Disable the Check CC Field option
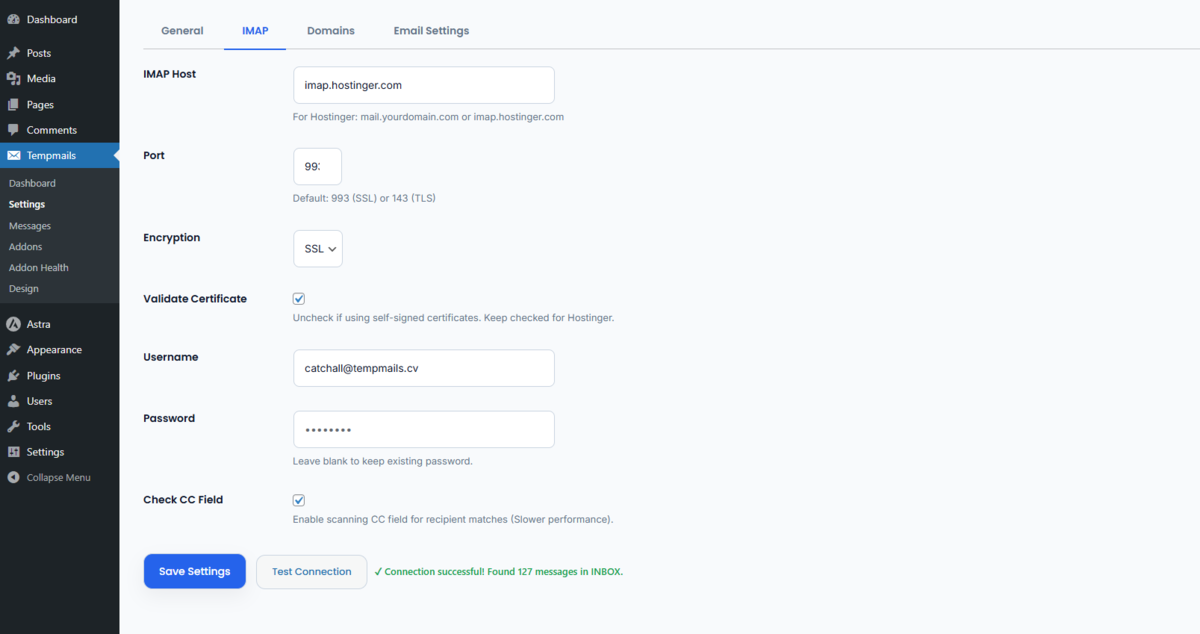Screen dimensions: 1200x634 (298, 499)
